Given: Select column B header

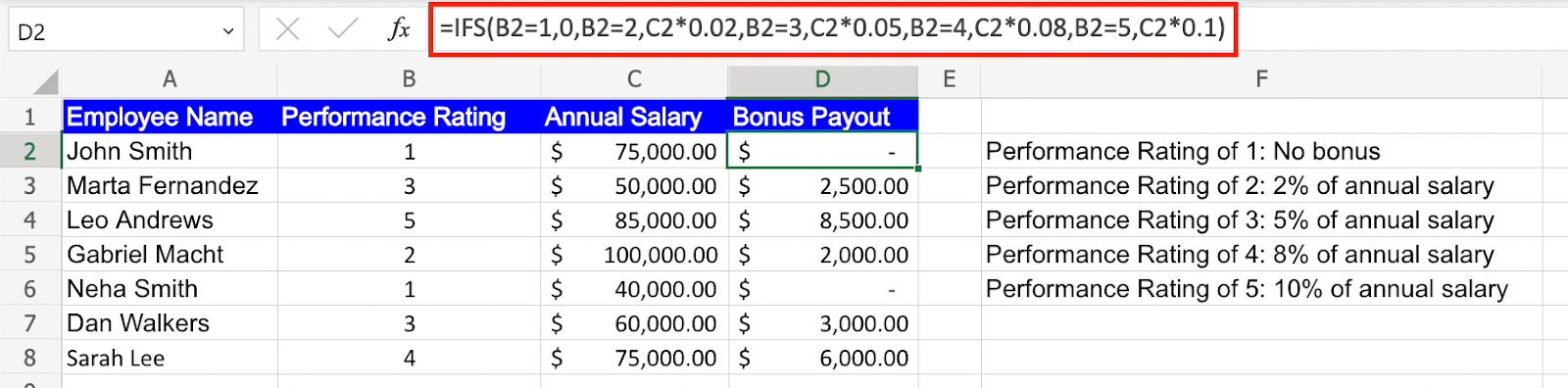Looking at the screenshot, I should click(x=409, y=79).
